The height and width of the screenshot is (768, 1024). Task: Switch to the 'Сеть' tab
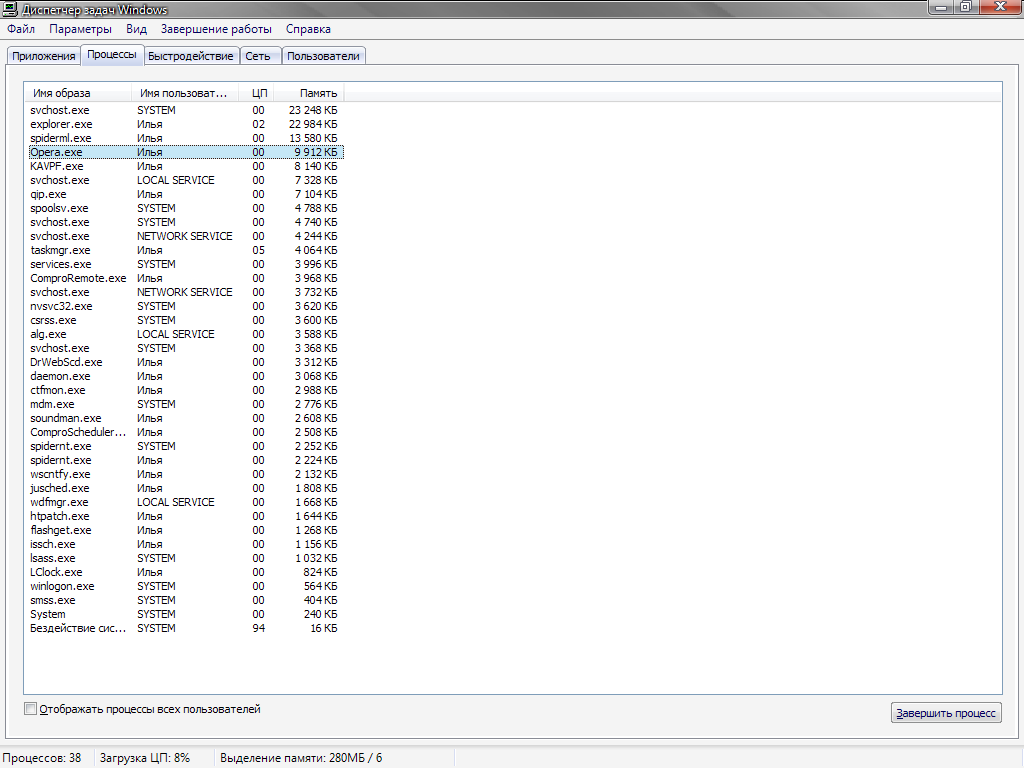257,56
